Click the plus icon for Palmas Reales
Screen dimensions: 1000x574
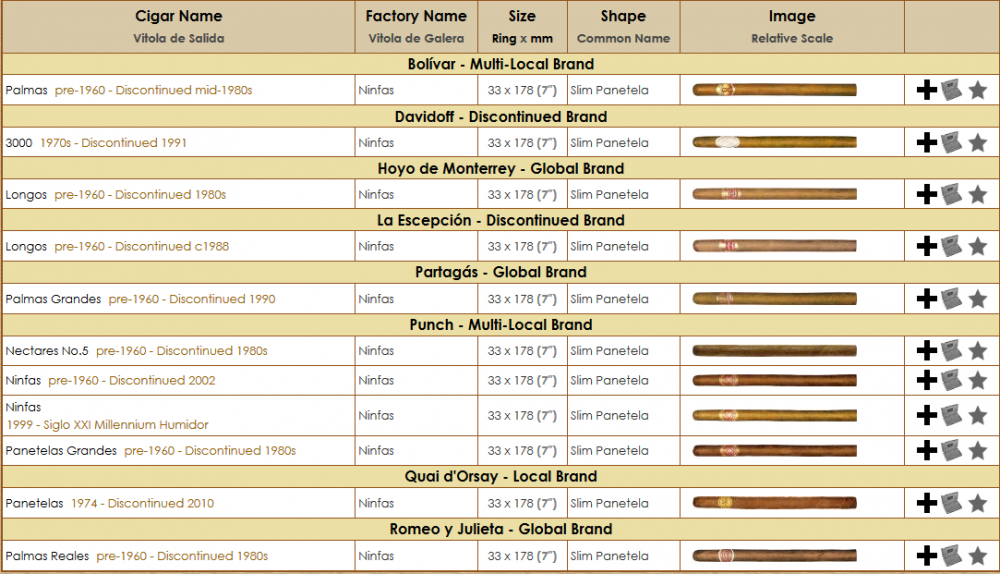click(927, 556)
